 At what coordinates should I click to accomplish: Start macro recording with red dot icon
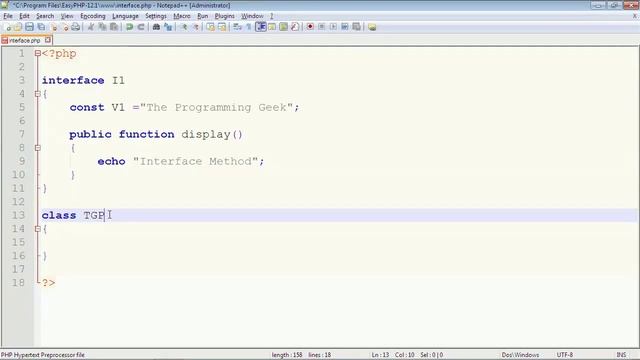coord(310,27)
